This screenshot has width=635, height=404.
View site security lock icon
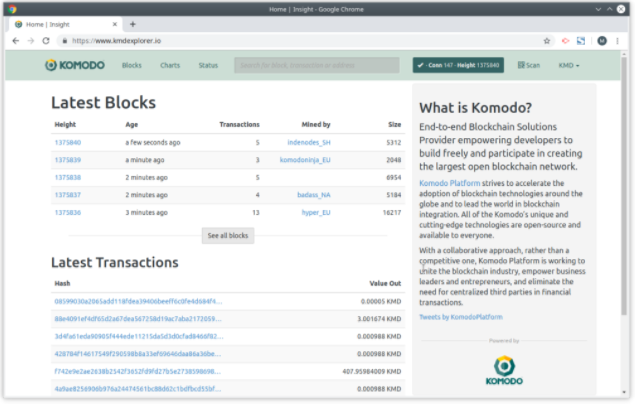64,41
